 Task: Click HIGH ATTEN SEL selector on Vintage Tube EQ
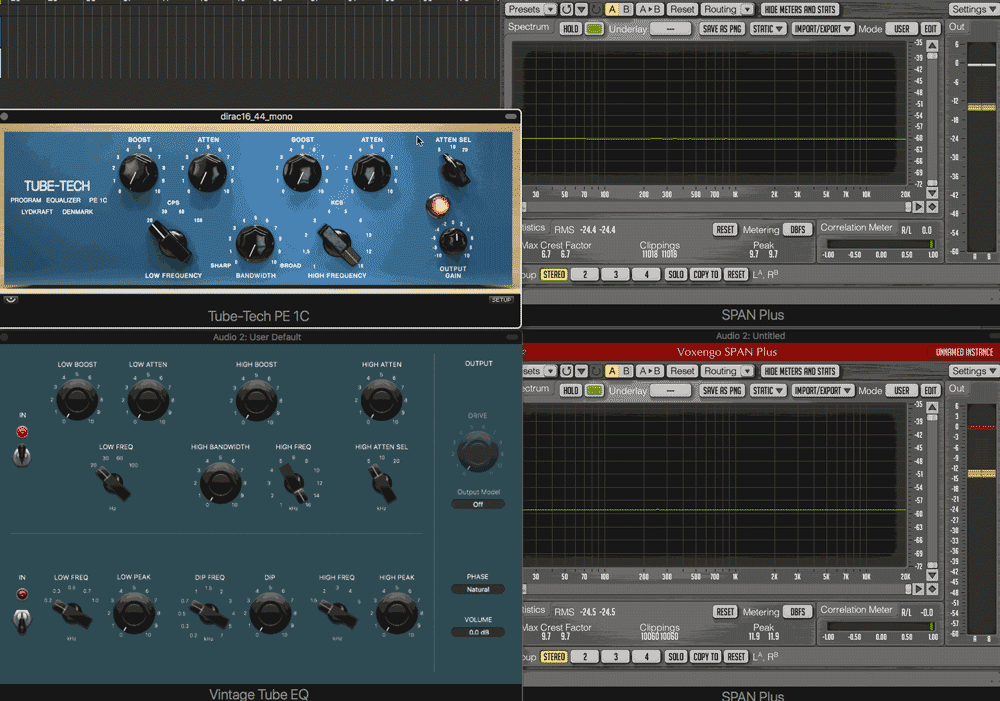tap(382, 483)
